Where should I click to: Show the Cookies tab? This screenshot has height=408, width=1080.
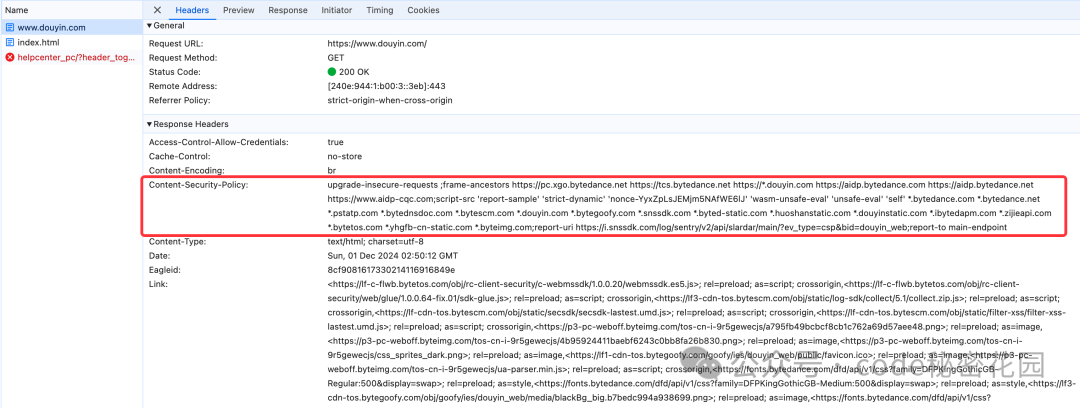point(423,10)
